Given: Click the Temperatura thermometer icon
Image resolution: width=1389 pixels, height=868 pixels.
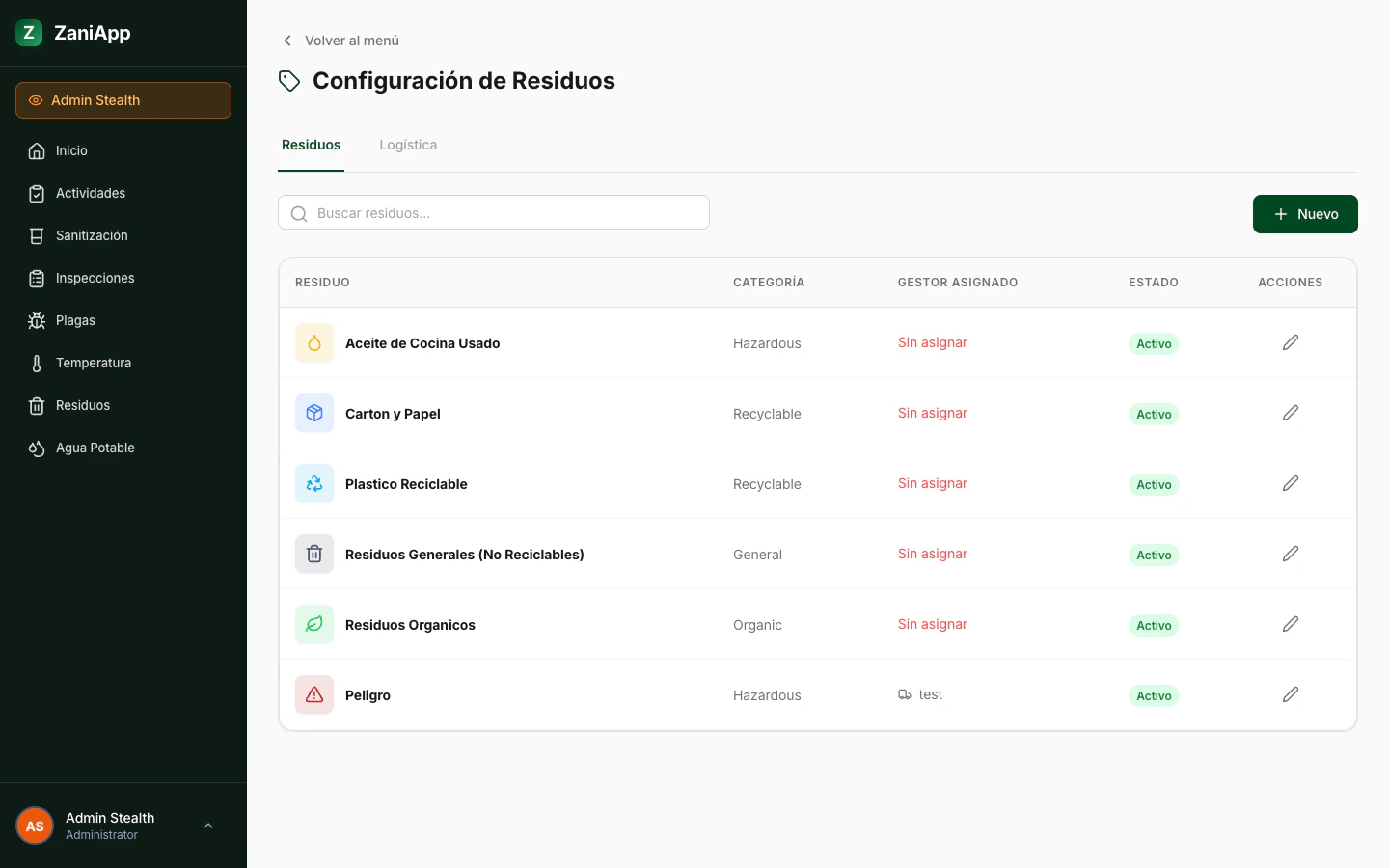Looking at the screenshot, I should pyautogui.click(x=36, y=363).
